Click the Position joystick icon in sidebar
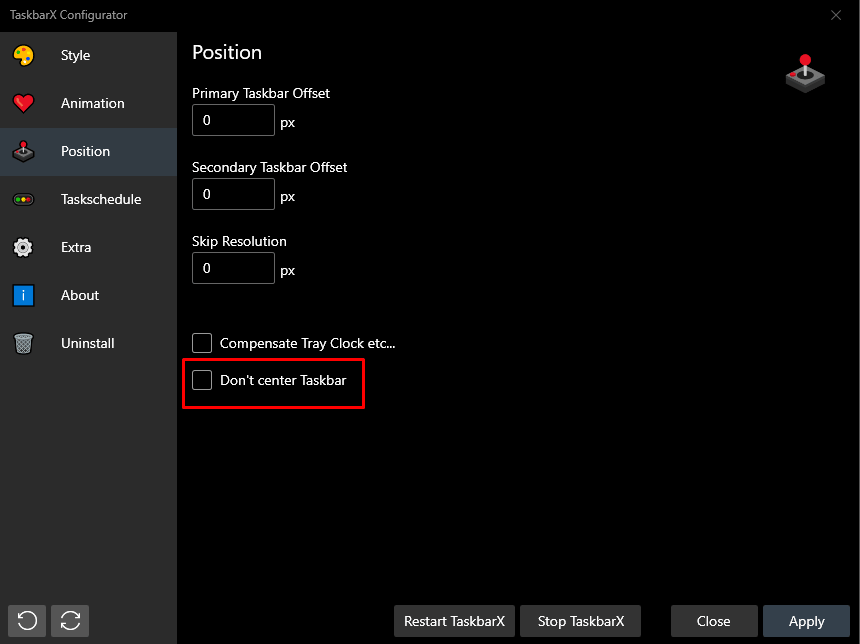860x644 pixels. pos(23,151)
